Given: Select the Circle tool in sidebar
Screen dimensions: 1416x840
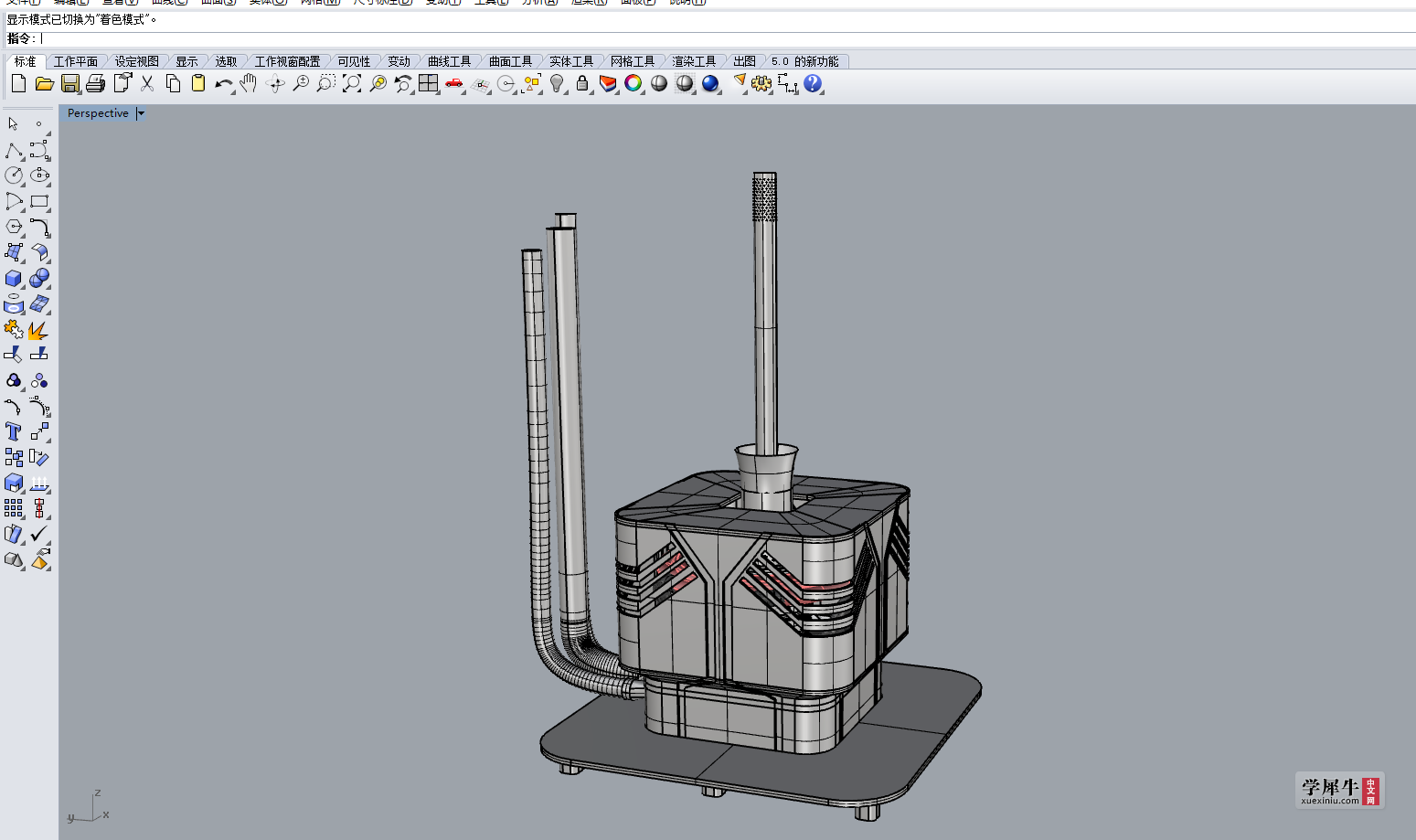Looking at the screenshot, I should [x=13, y=175].
